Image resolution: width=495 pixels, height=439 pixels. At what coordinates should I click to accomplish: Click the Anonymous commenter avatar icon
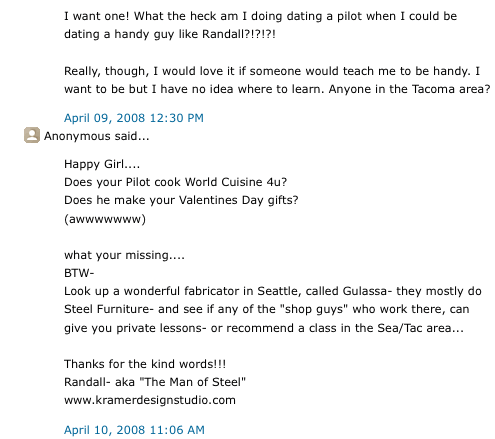click(32, 135)
